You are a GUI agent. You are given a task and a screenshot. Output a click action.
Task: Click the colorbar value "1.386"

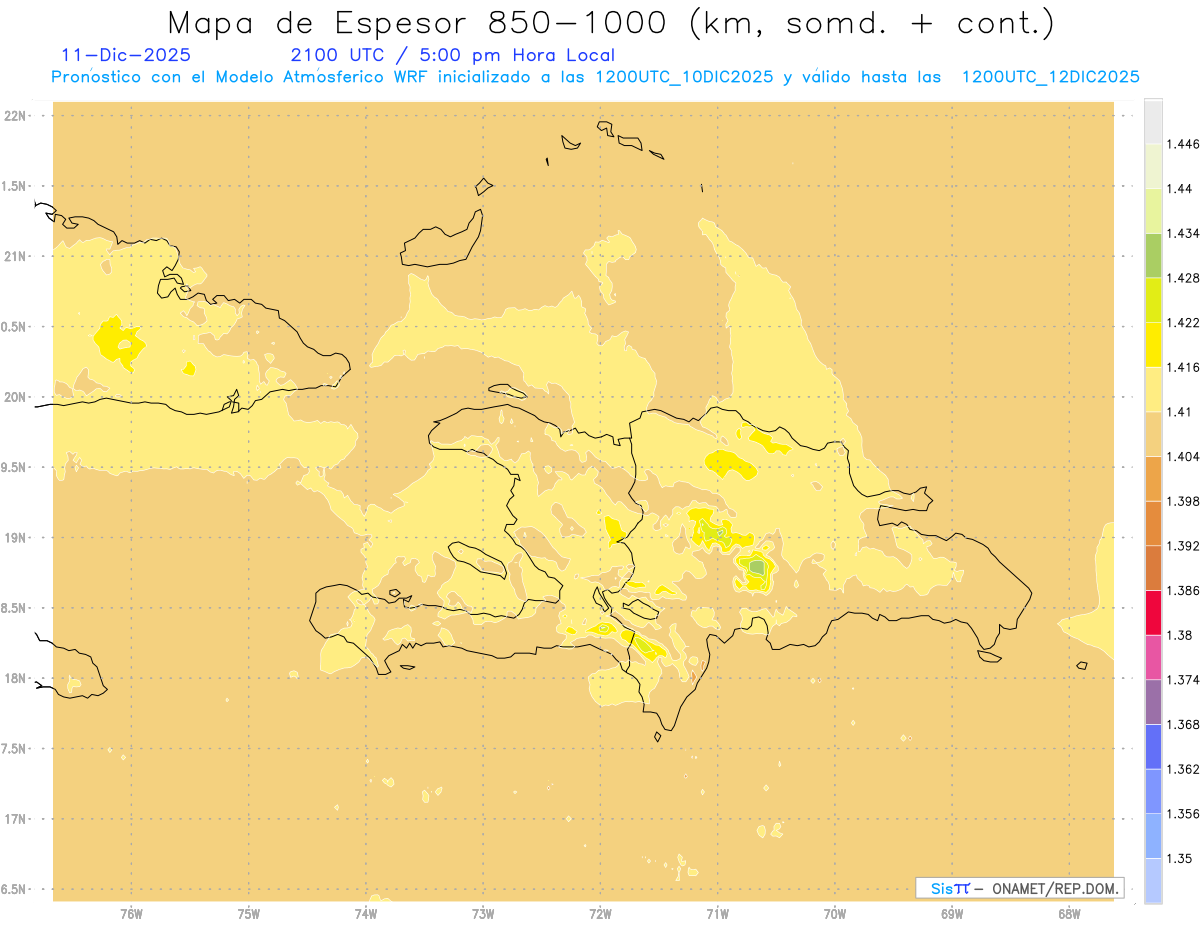point(1183,590)
